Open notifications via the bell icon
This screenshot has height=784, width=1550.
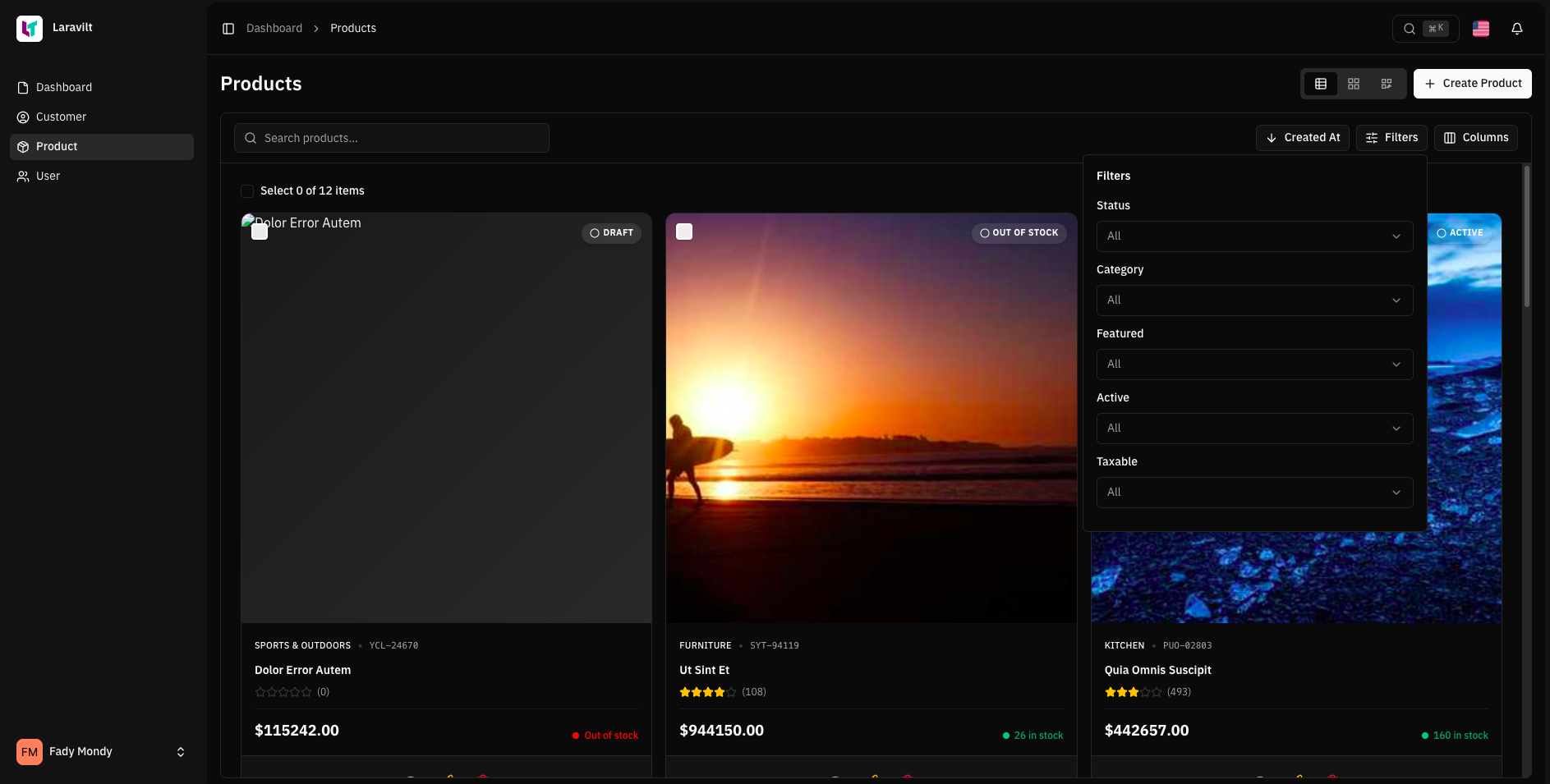coord(1516,29)
